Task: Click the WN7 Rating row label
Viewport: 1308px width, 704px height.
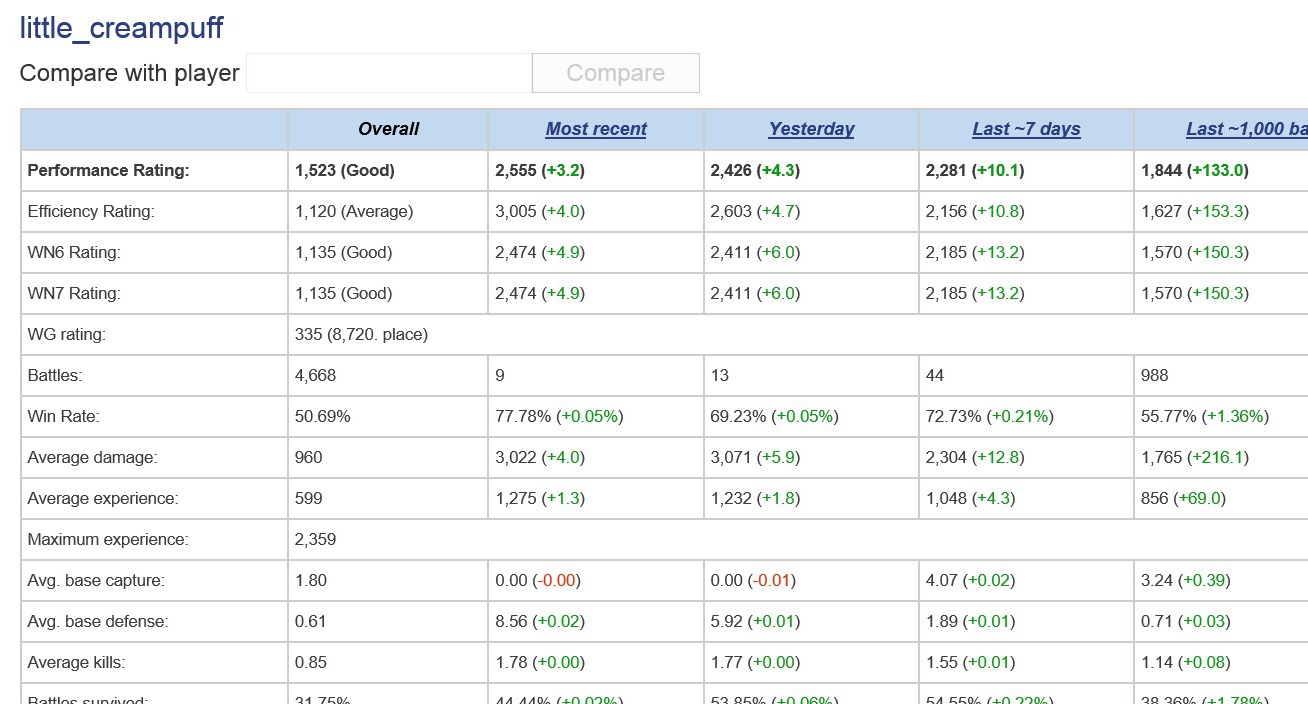Action: point(74,293)
